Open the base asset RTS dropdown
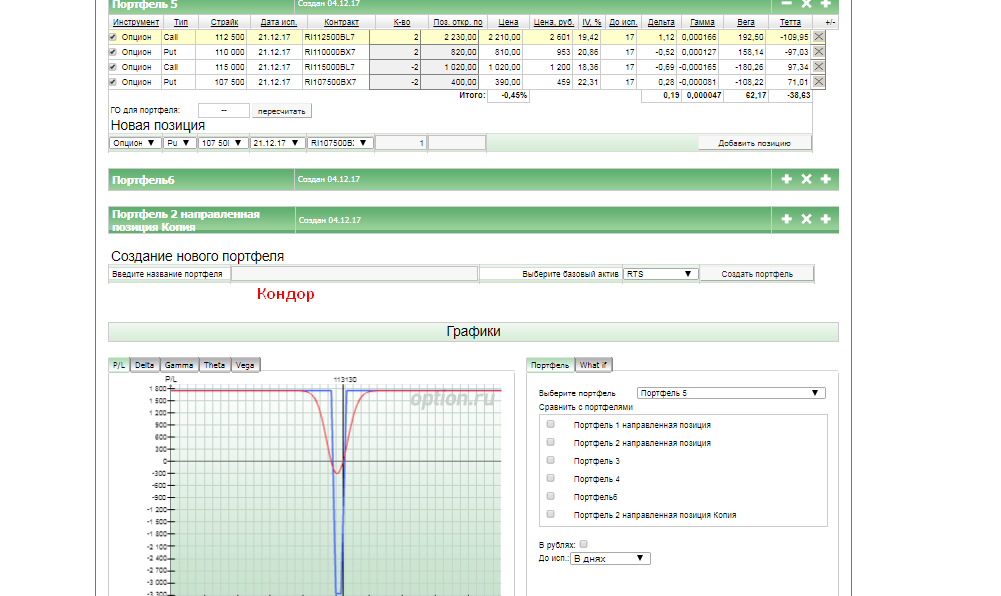Viewport: 1001px width, 596px height. point(659,274)
